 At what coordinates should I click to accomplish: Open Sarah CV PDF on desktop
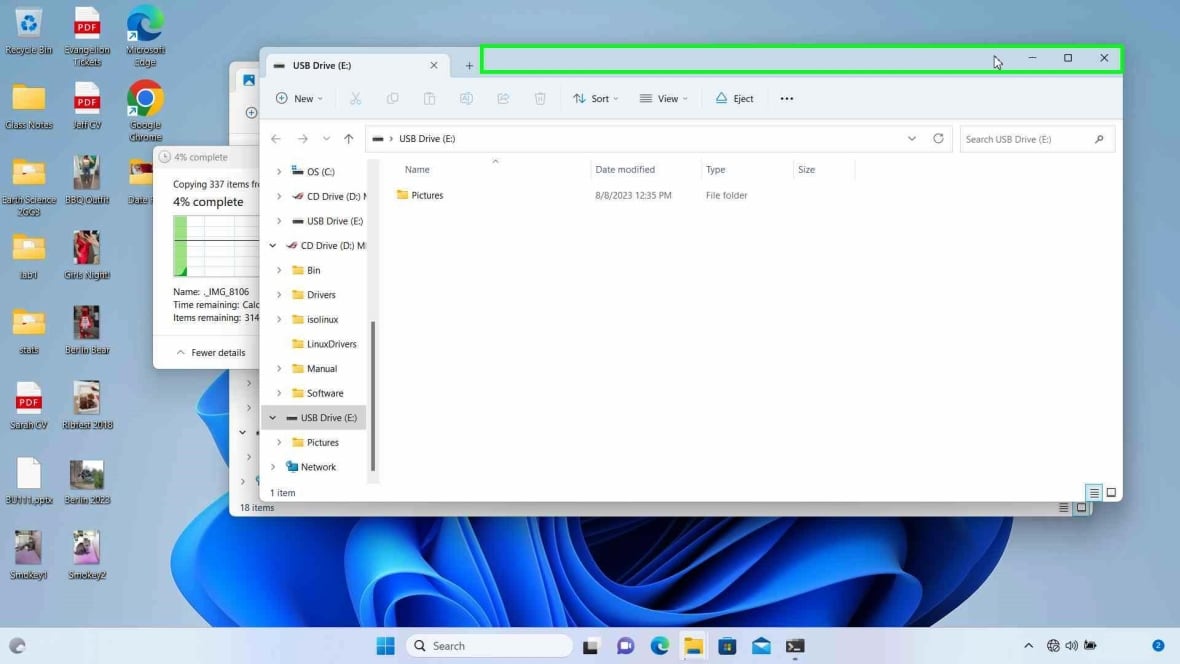point(29,406)
